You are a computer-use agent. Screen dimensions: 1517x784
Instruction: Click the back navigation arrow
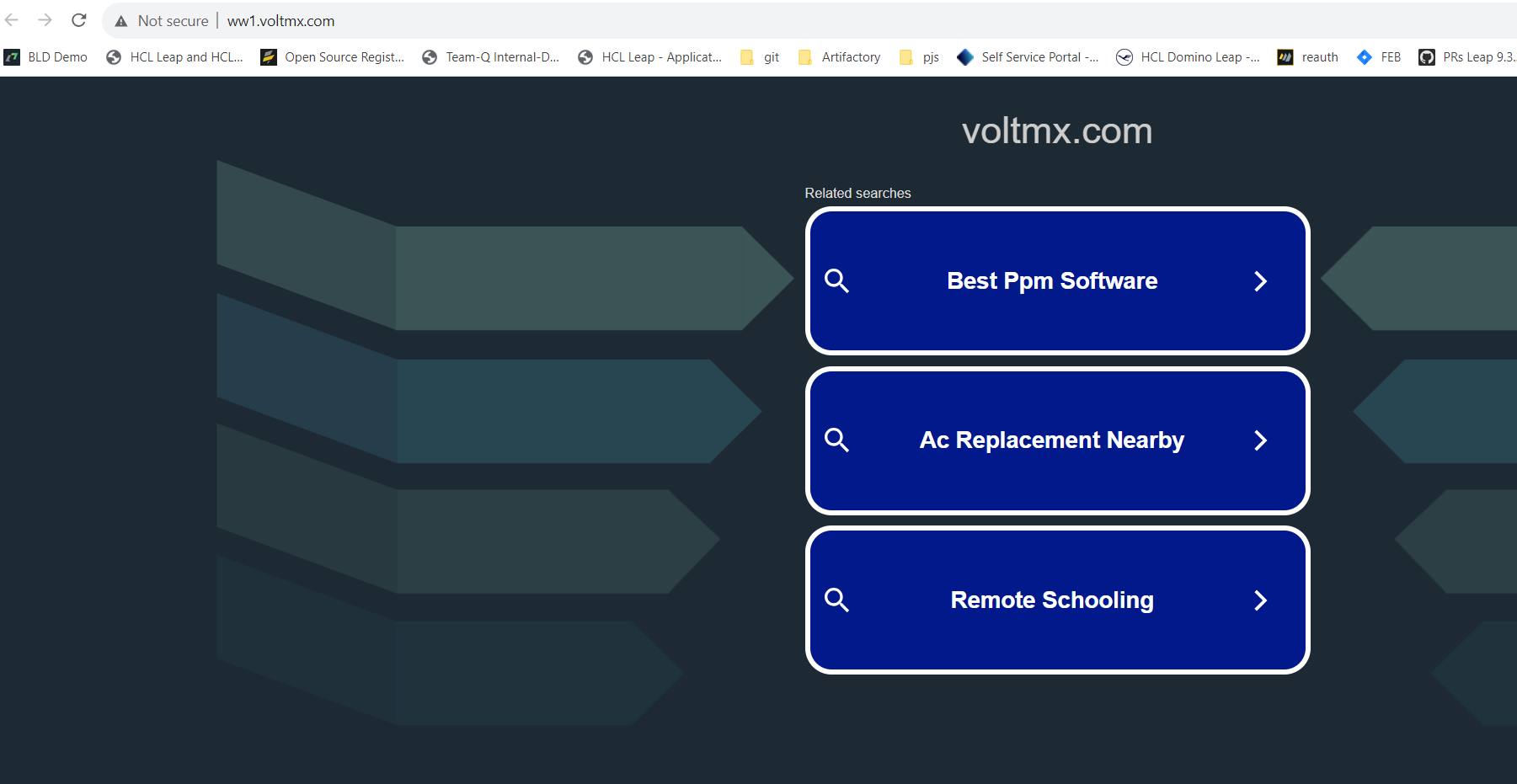pyautogui.click(x=14, y=20)
